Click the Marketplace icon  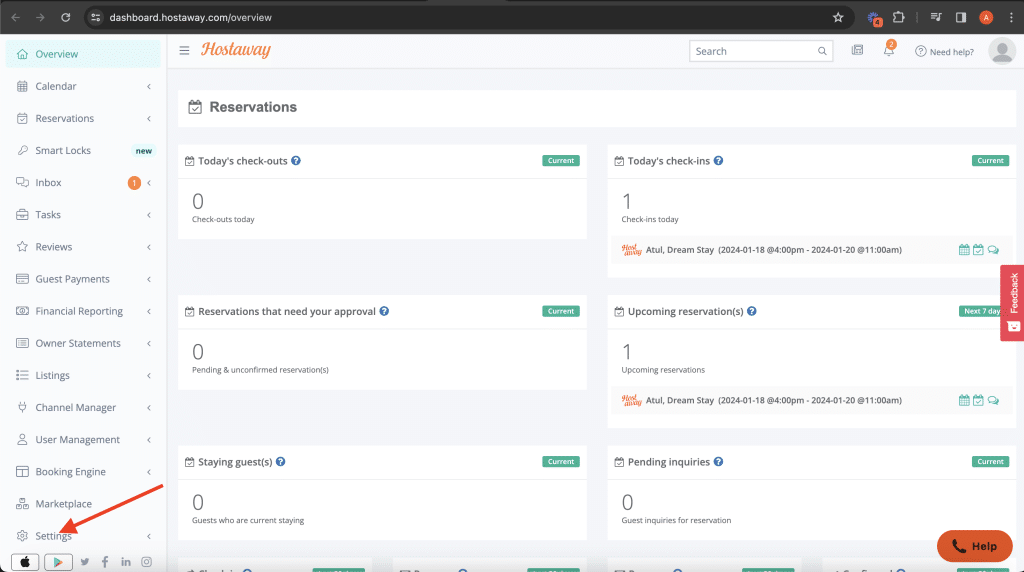[22, 503]
